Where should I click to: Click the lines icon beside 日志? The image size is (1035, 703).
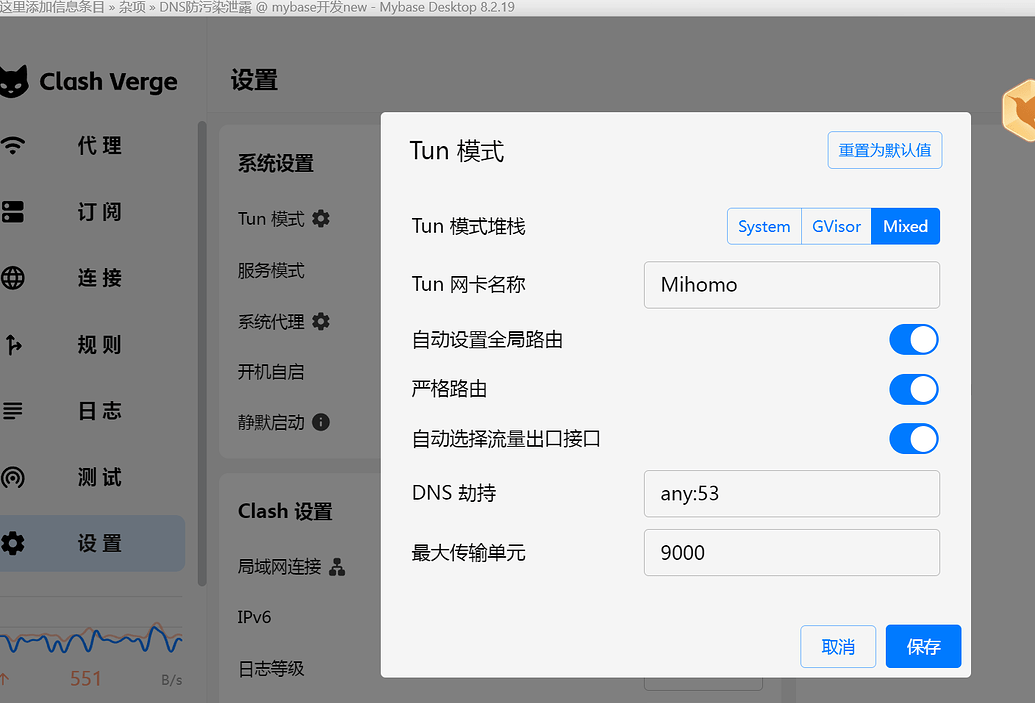tap(13, 411)
